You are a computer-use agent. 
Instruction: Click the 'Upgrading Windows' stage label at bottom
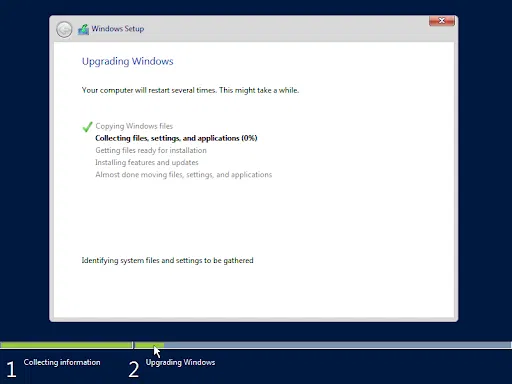pos(180,362)
